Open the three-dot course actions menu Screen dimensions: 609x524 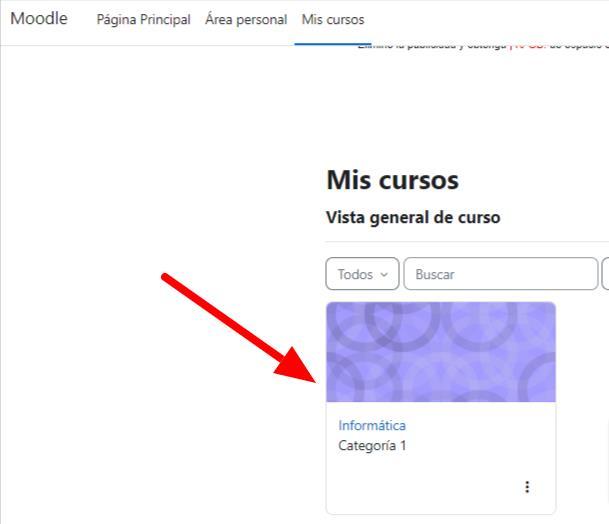[527, 487]
